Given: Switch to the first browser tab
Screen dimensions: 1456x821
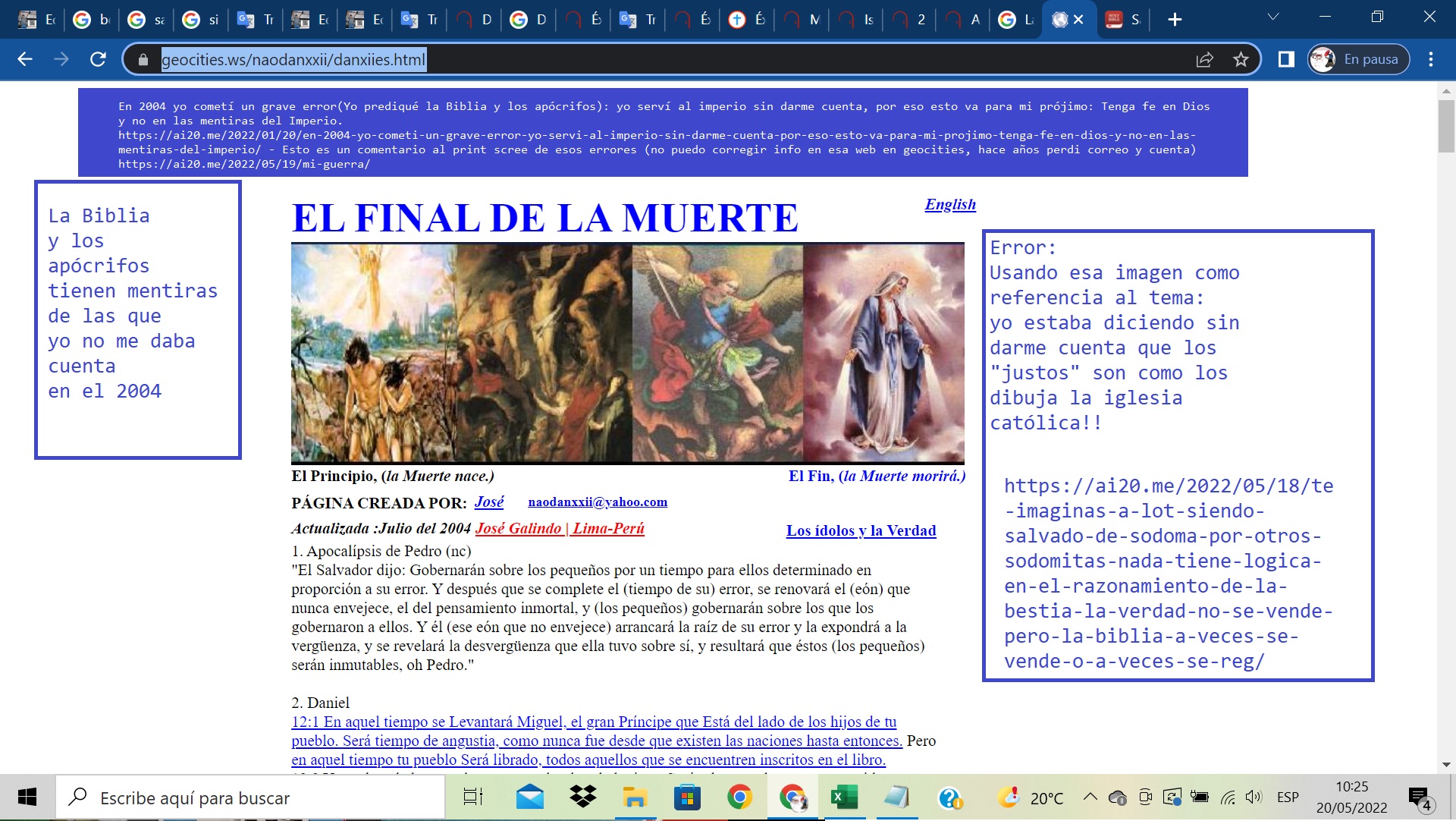Looking at the screenshot, I should (x=36, y=20).
